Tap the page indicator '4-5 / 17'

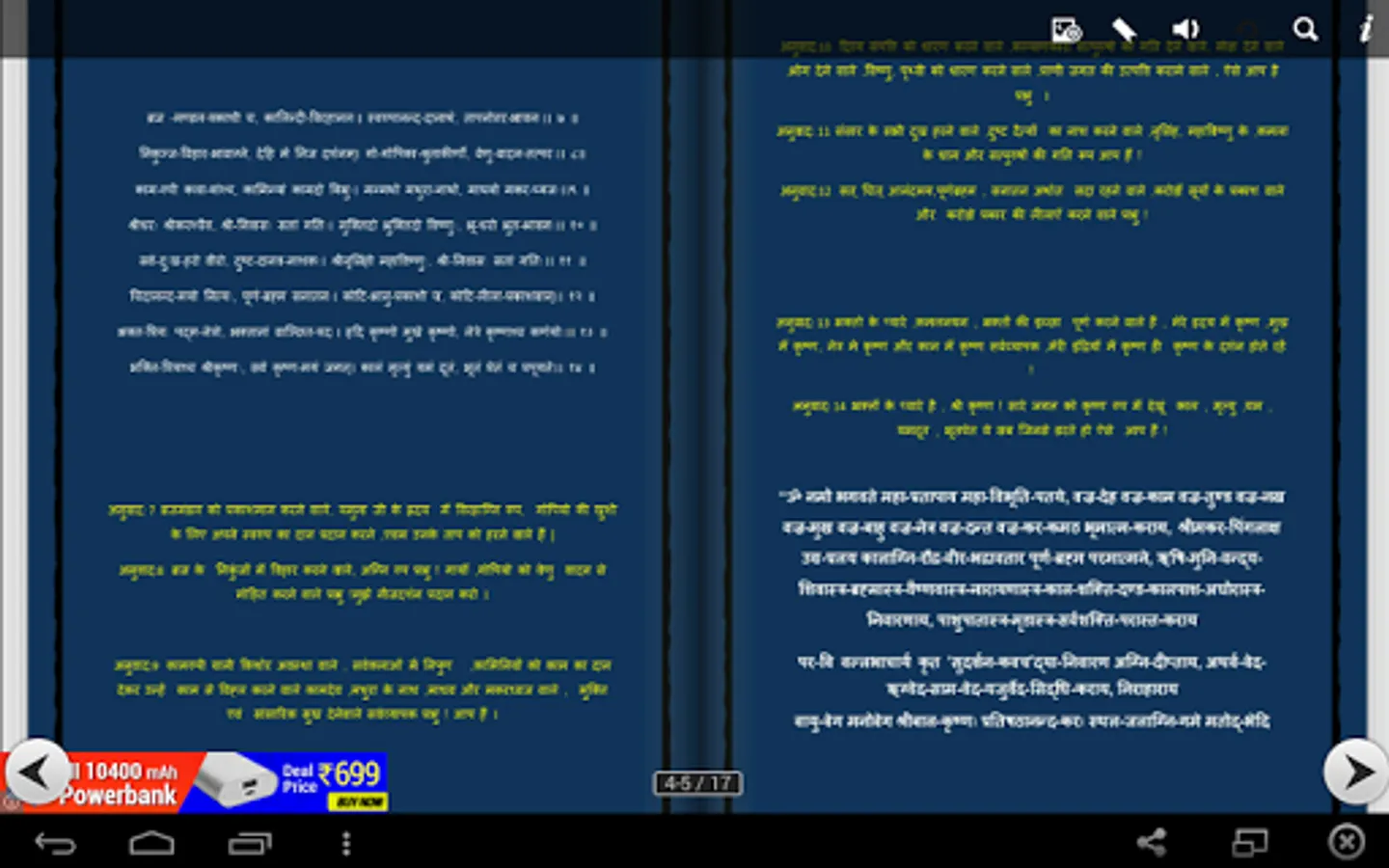point(698,783)
